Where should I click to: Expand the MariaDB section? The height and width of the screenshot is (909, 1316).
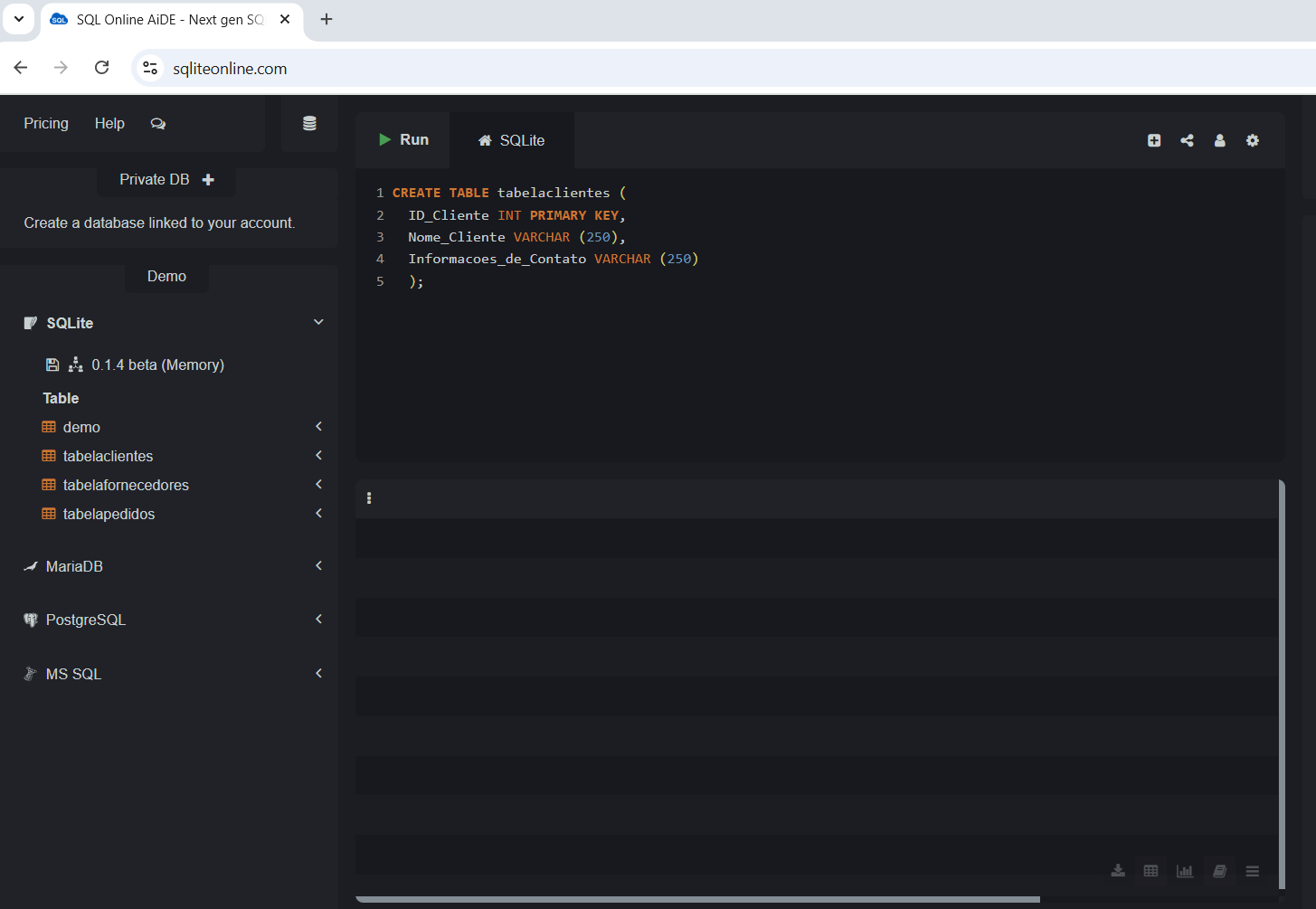click(318, 565)
